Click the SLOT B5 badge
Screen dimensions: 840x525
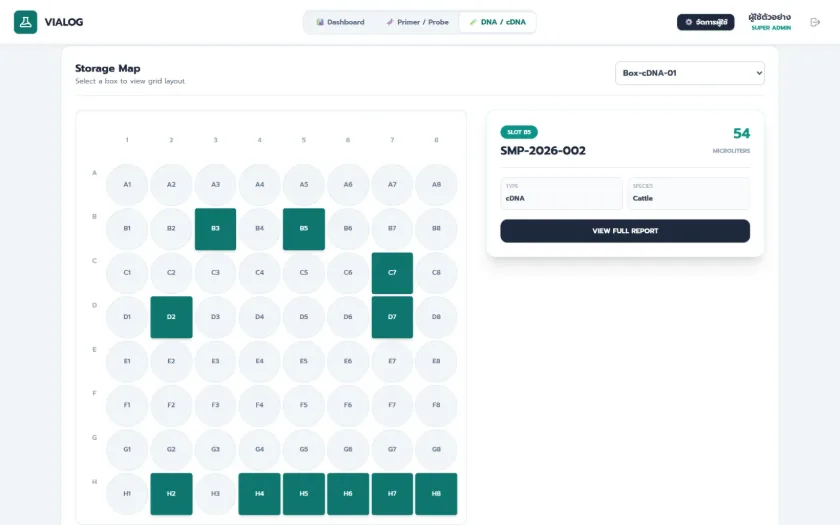(519, 132)
